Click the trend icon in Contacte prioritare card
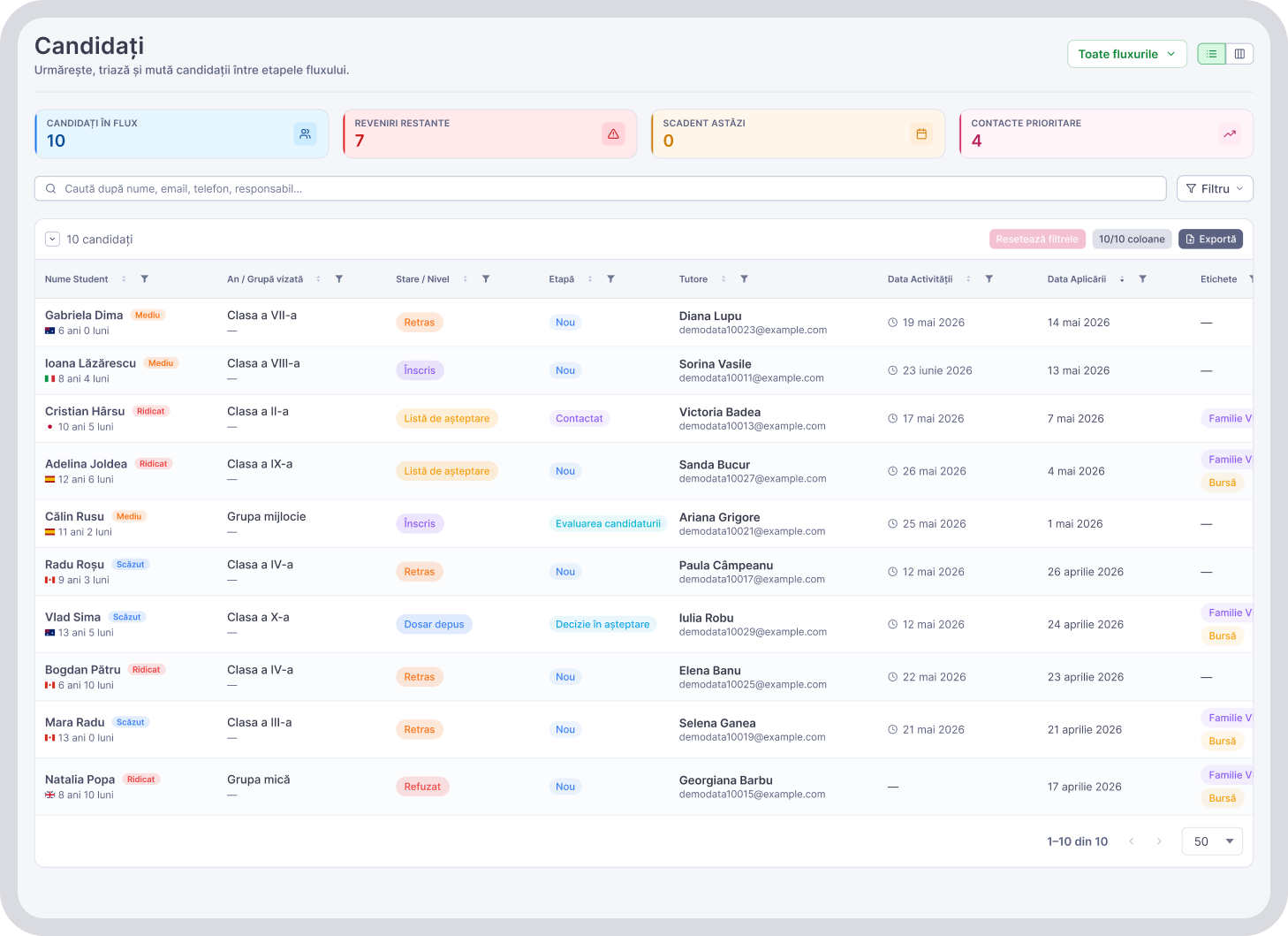1288x936 pixels. click(x=1230, y=133)
